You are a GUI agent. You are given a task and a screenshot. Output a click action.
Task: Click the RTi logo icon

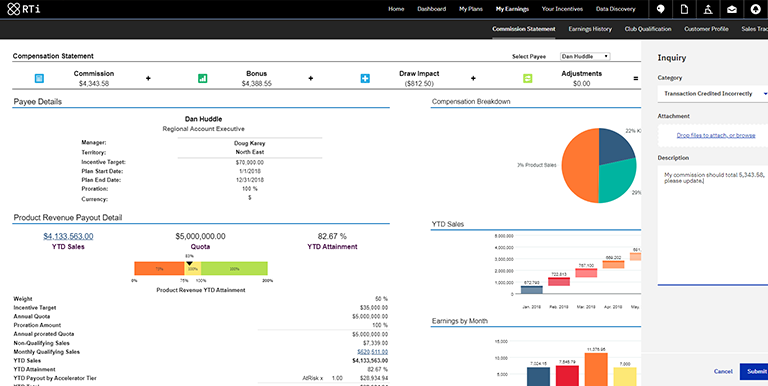(14, 9)
